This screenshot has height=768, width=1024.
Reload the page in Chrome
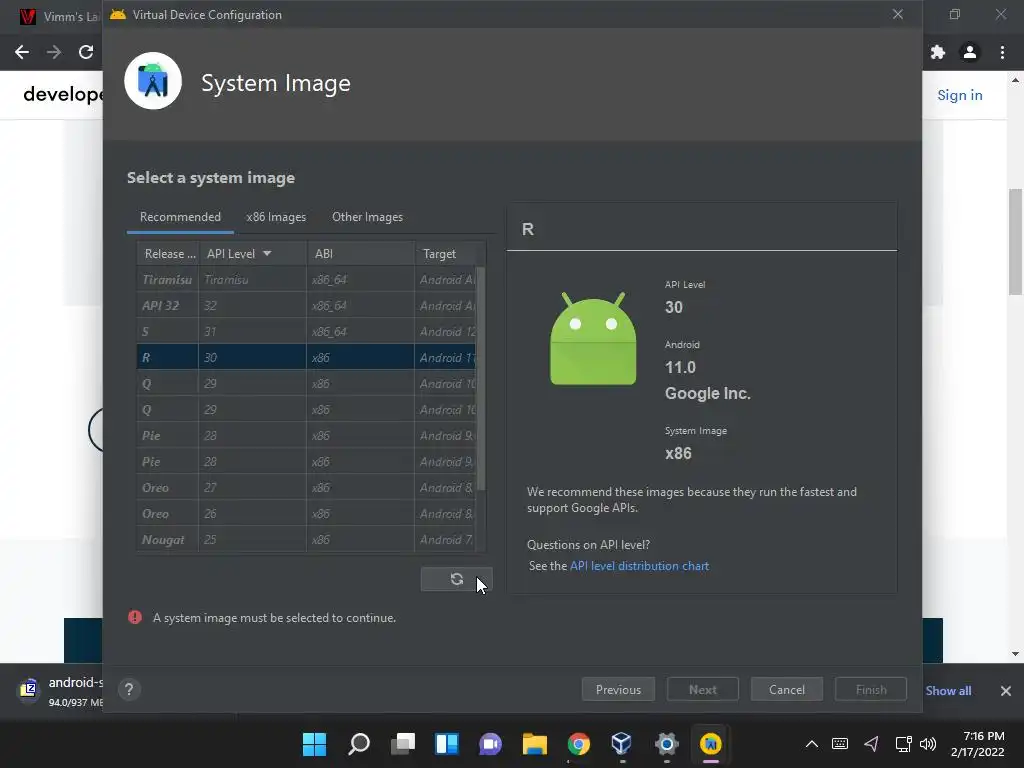86,52
